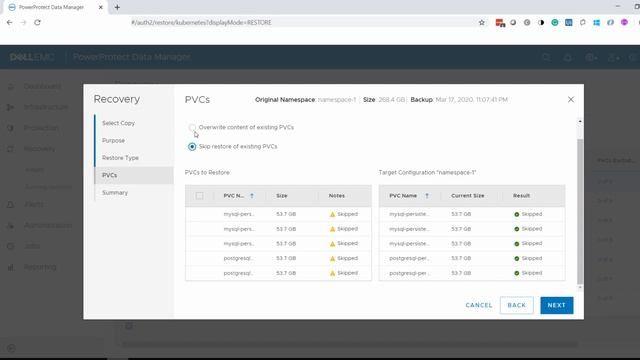Cancel the recovery wizard

pos(479,305)
